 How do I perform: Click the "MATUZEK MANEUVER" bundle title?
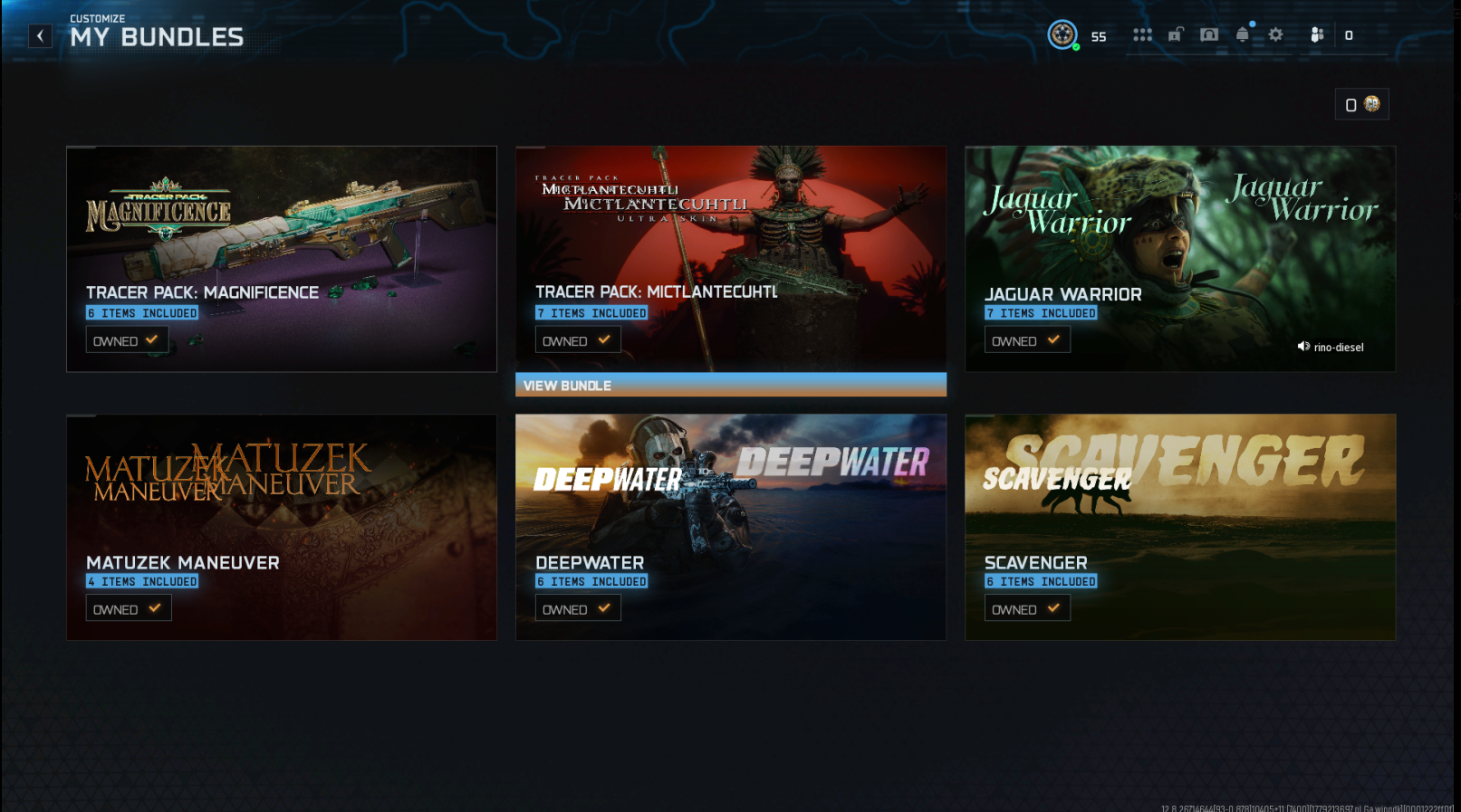(183, 562)
